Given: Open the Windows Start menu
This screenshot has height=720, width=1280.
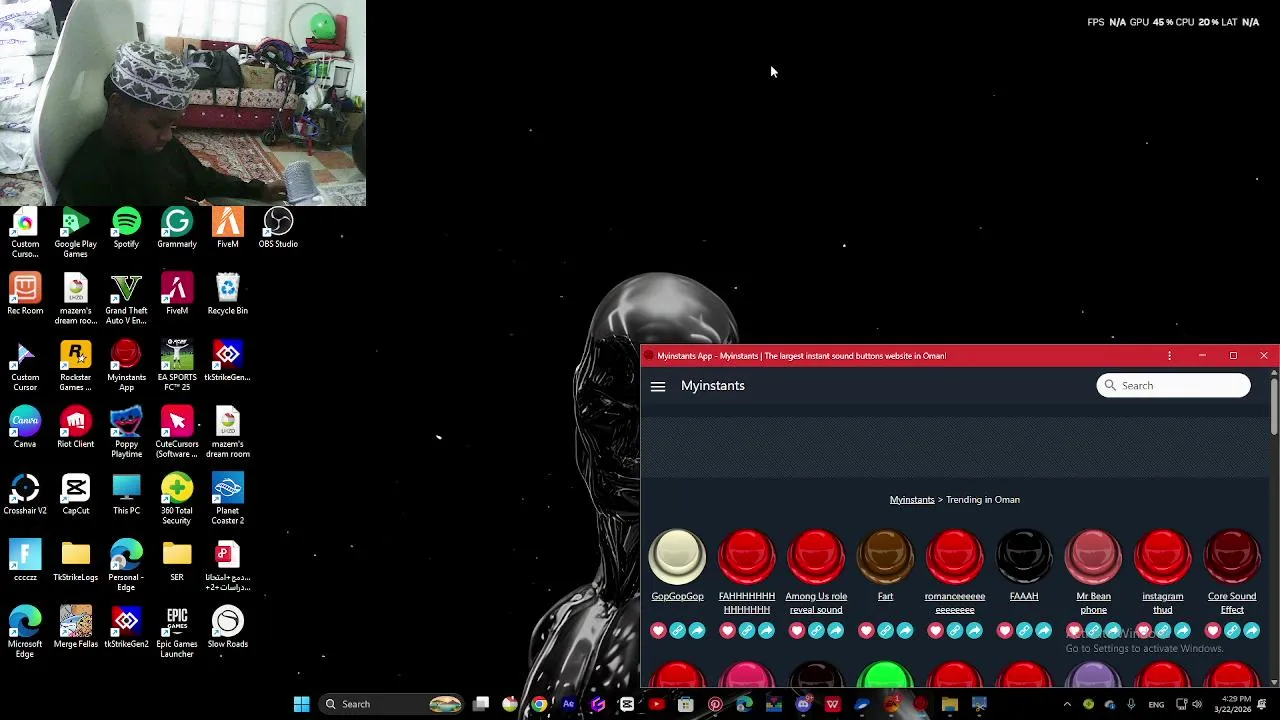Looking at the screenshot, I should (x=301, y=704).
